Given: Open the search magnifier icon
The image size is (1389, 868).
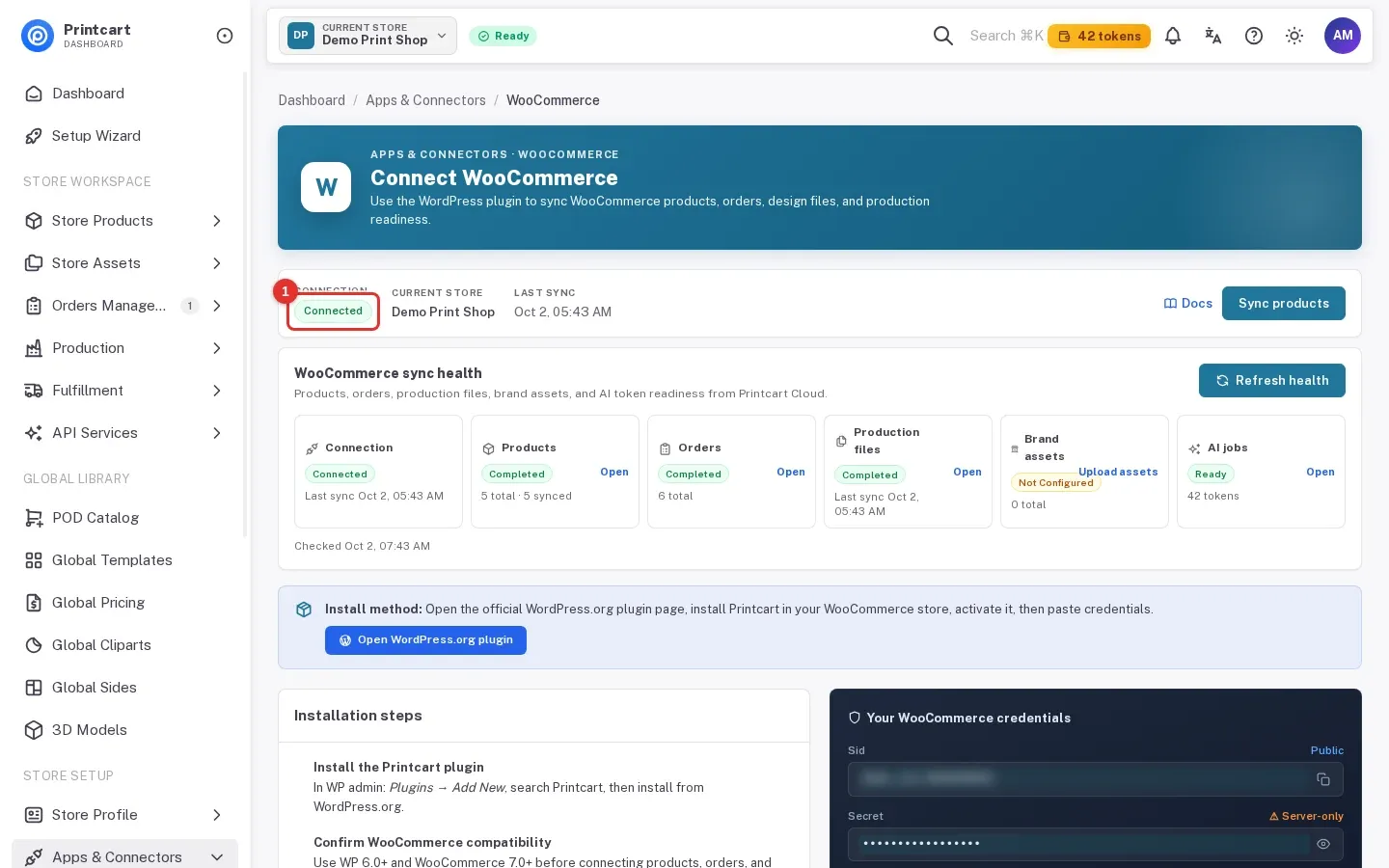Looking at the screenshot, I should (943, 36).
